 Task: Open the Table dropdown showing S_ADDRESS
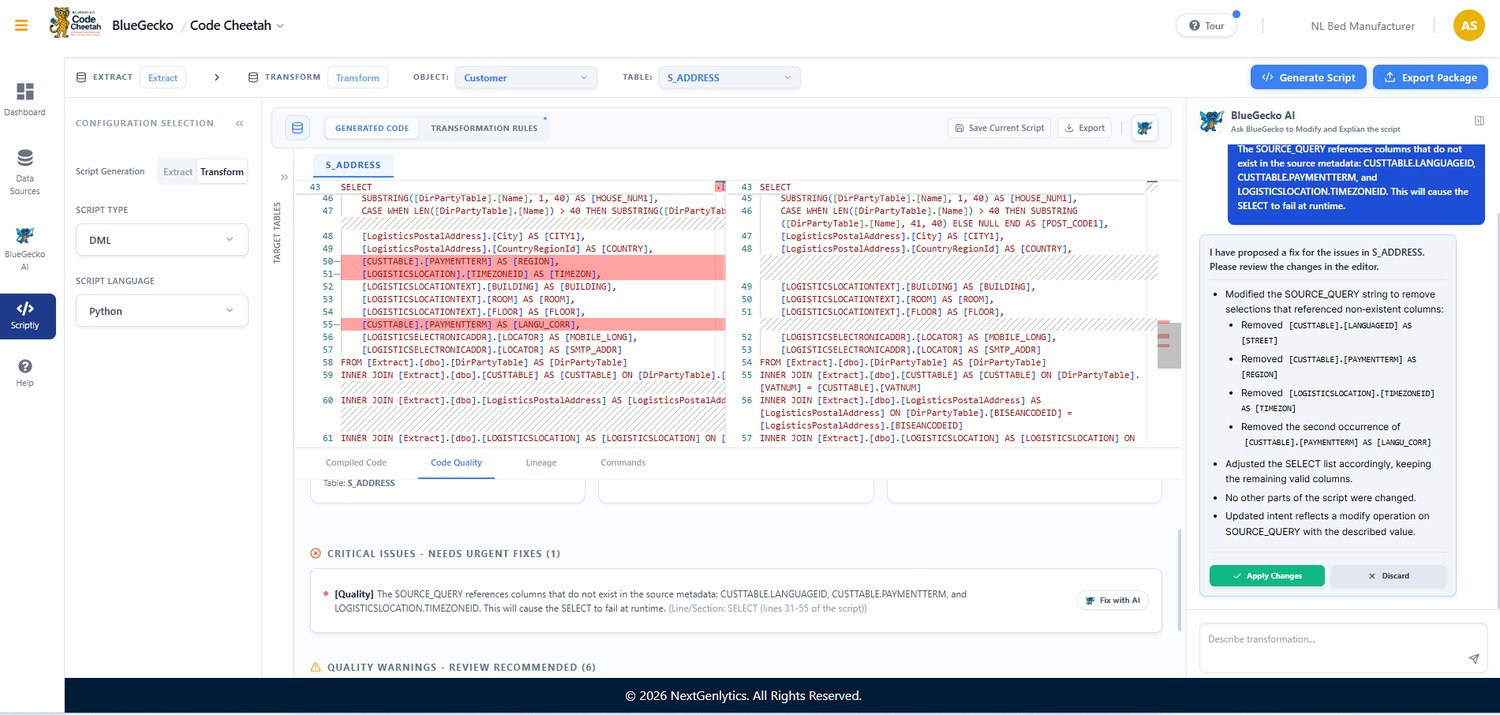click(x=729, y=77)
